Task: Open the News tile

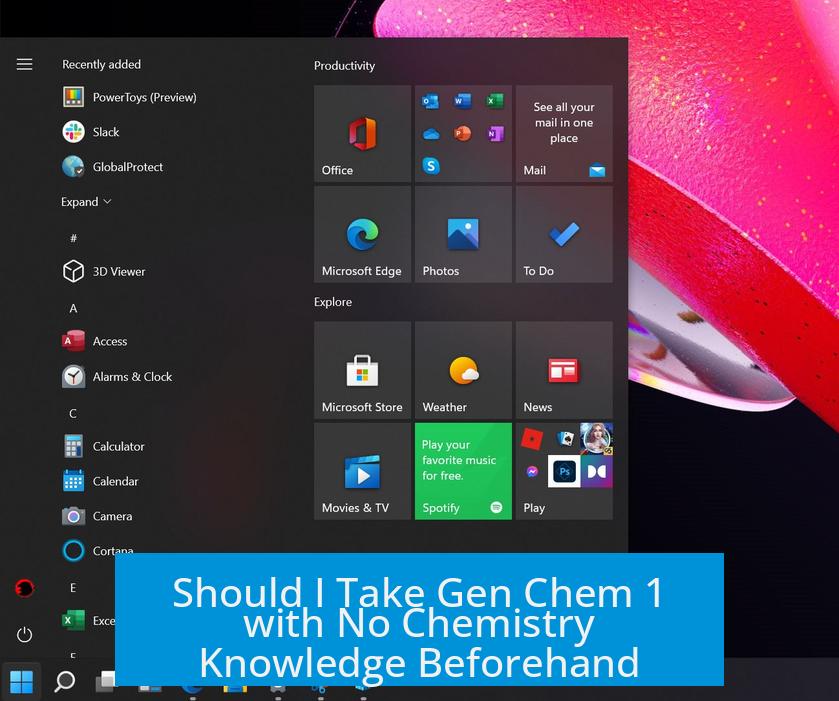Action: (564, 370)
